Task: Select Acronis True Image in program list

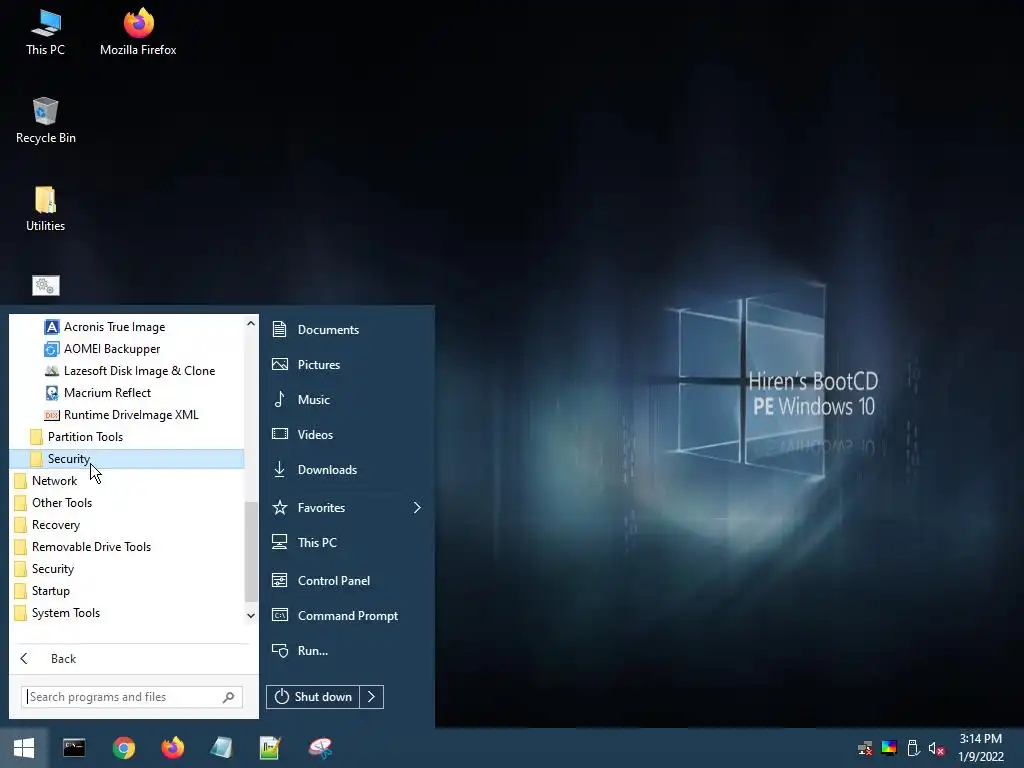Action: 127,327
